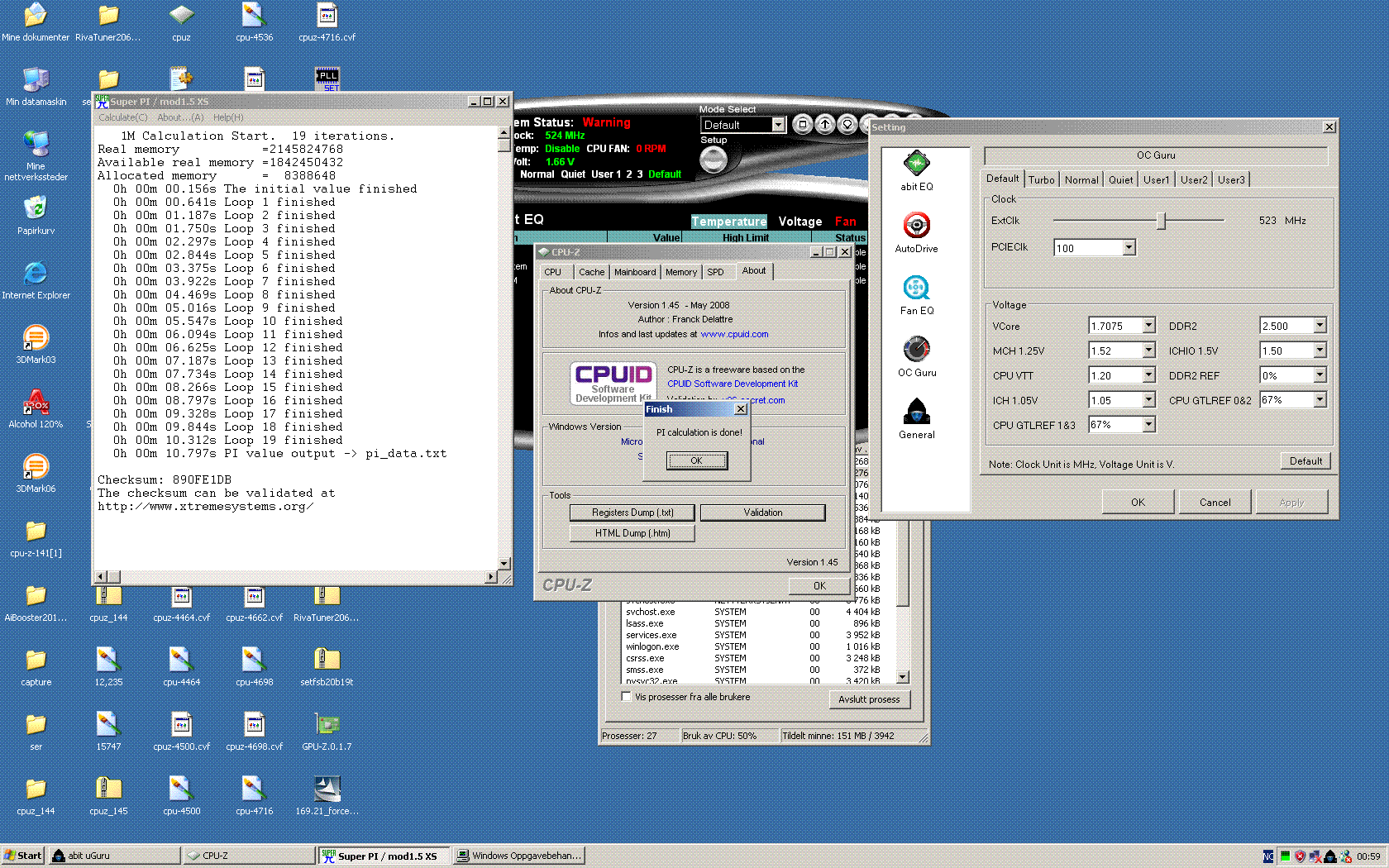Expand DDR2 REF dropdown
The width and height of the screenshot is (1389, 868).
click(1320, 375)
